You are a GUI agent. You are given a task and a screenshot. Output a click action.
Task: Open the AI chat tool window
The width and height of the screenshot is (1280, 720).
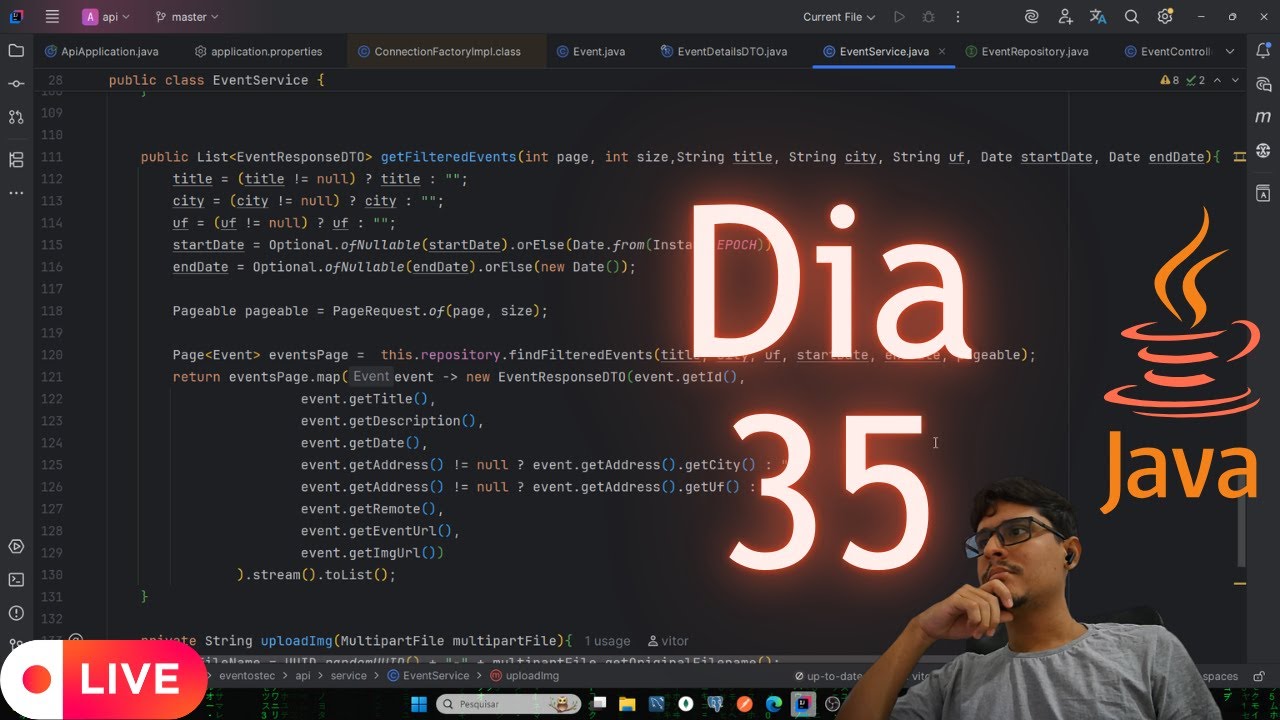(x=1263, y=84)
